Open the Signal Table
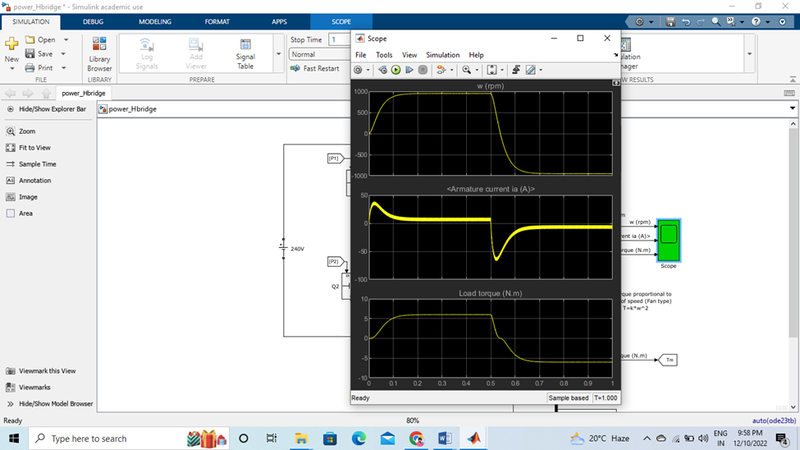The height and width of the screenshot is (450, 800). 245,54
